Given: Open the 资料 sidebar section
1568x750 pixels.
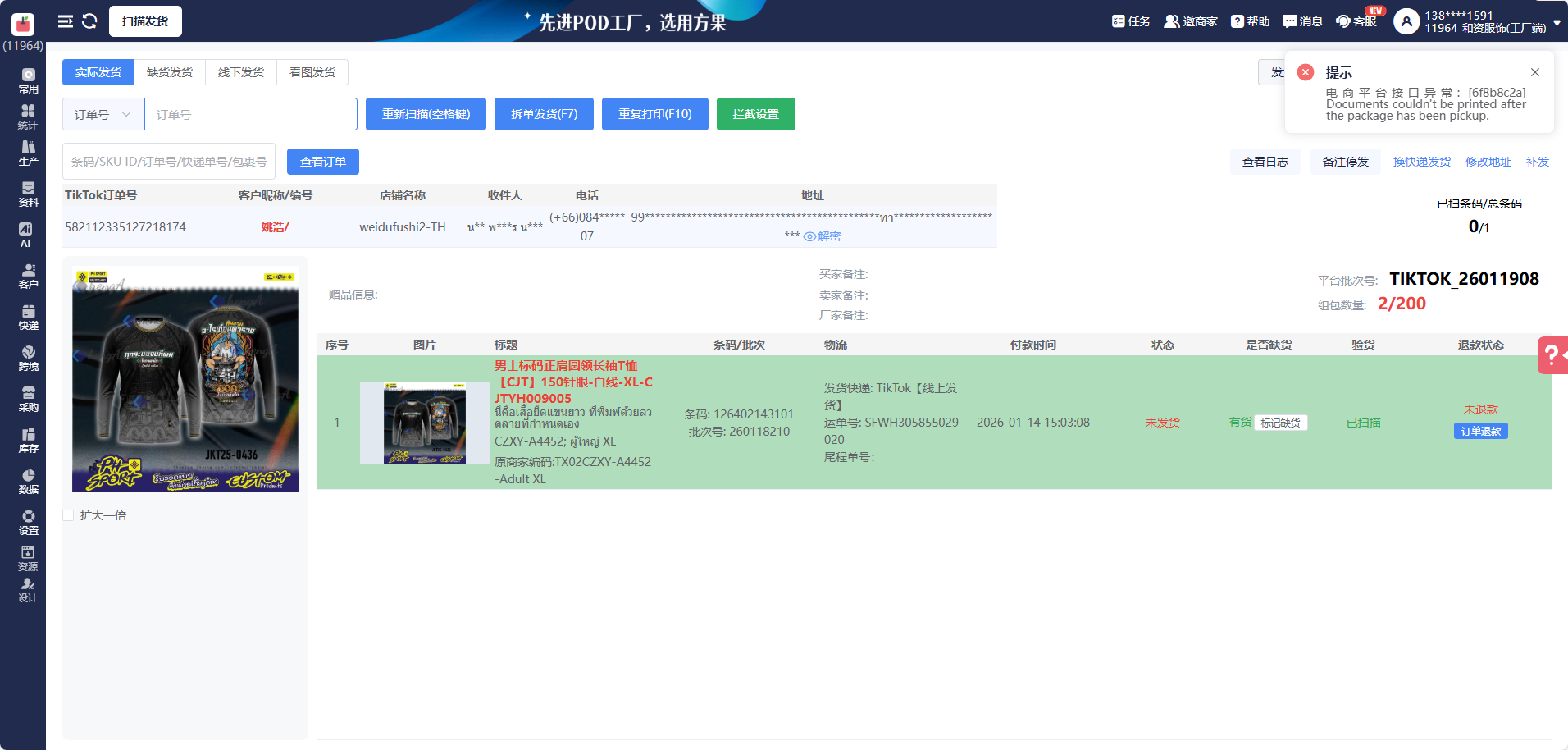Looking at the screenshot, I should [x=28, y=194].
